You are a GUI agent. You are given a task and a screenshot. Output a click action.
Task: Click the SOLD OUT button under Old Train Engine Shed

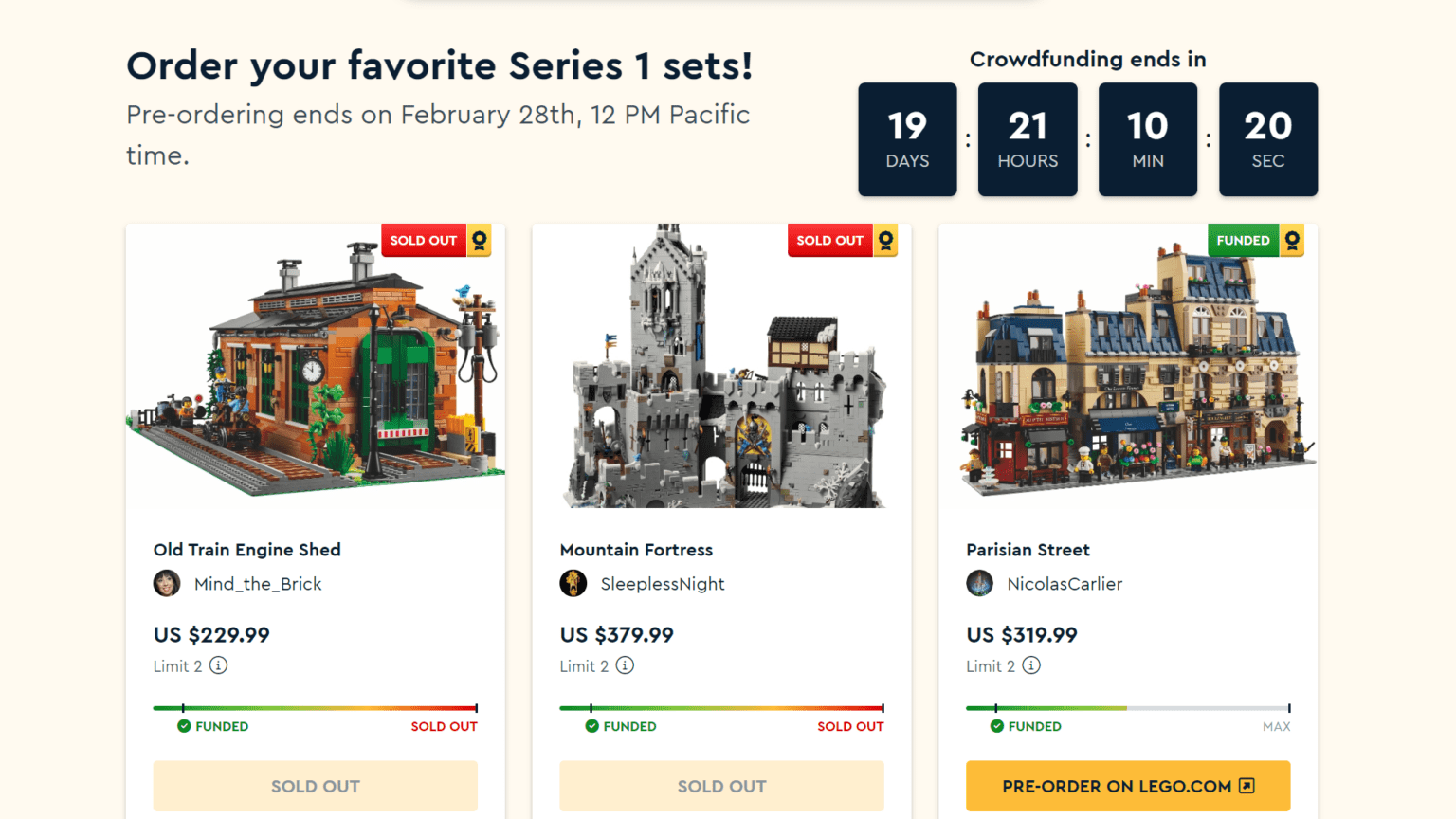pos(315,786)
